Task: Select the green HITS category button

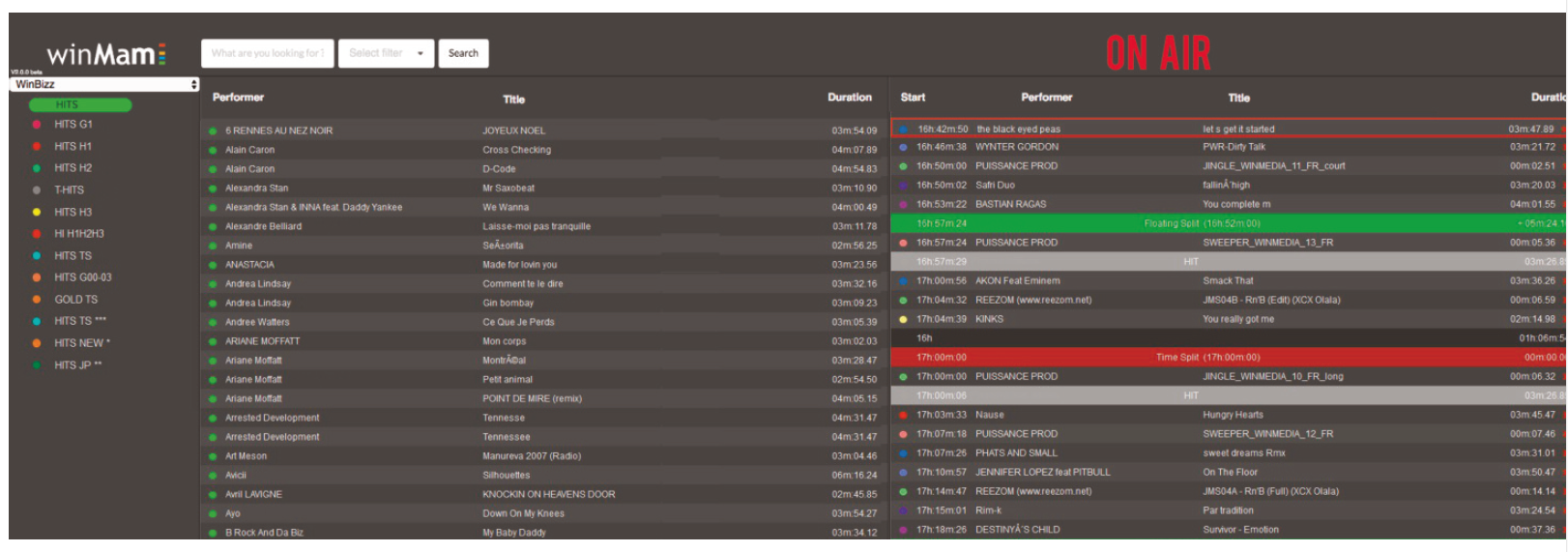Action: tap(79, 104)
